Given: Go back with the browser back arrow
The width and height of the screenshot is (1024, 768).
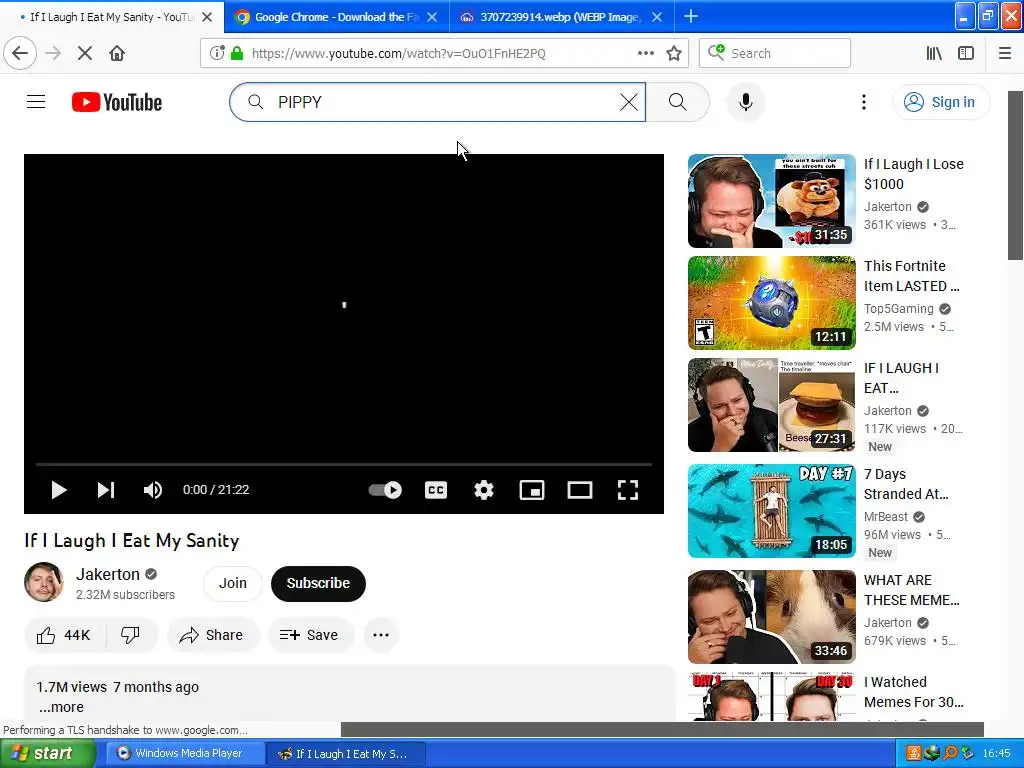Looking at the screenshot, I should click(x=20, y=53).
